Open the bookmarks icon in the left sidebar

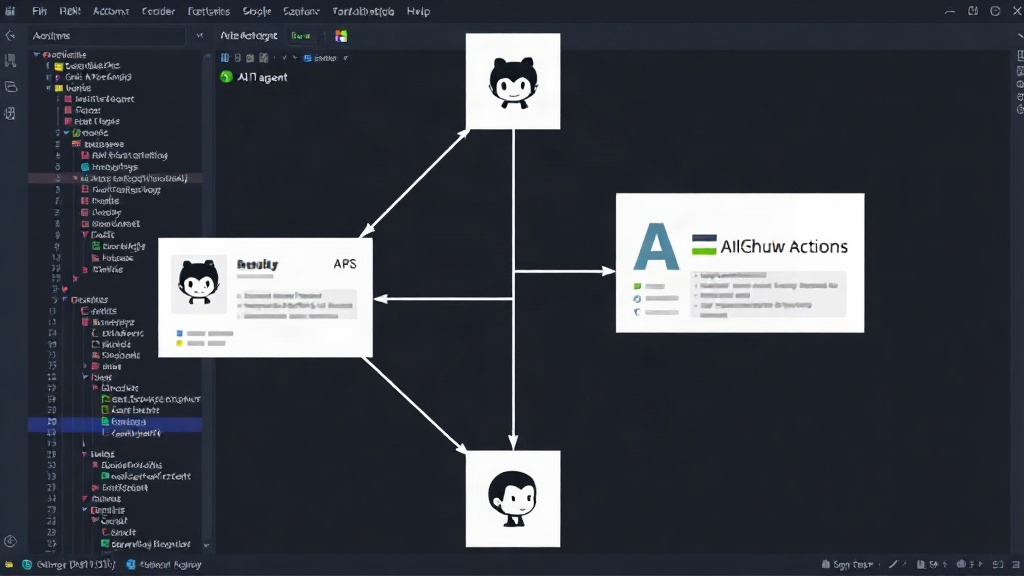click(x=10, y=61)
